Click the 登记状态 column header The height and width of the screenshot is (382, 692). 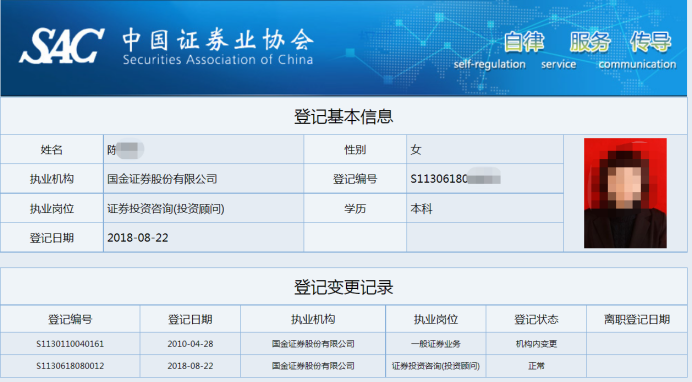click(x=536, y=319)
